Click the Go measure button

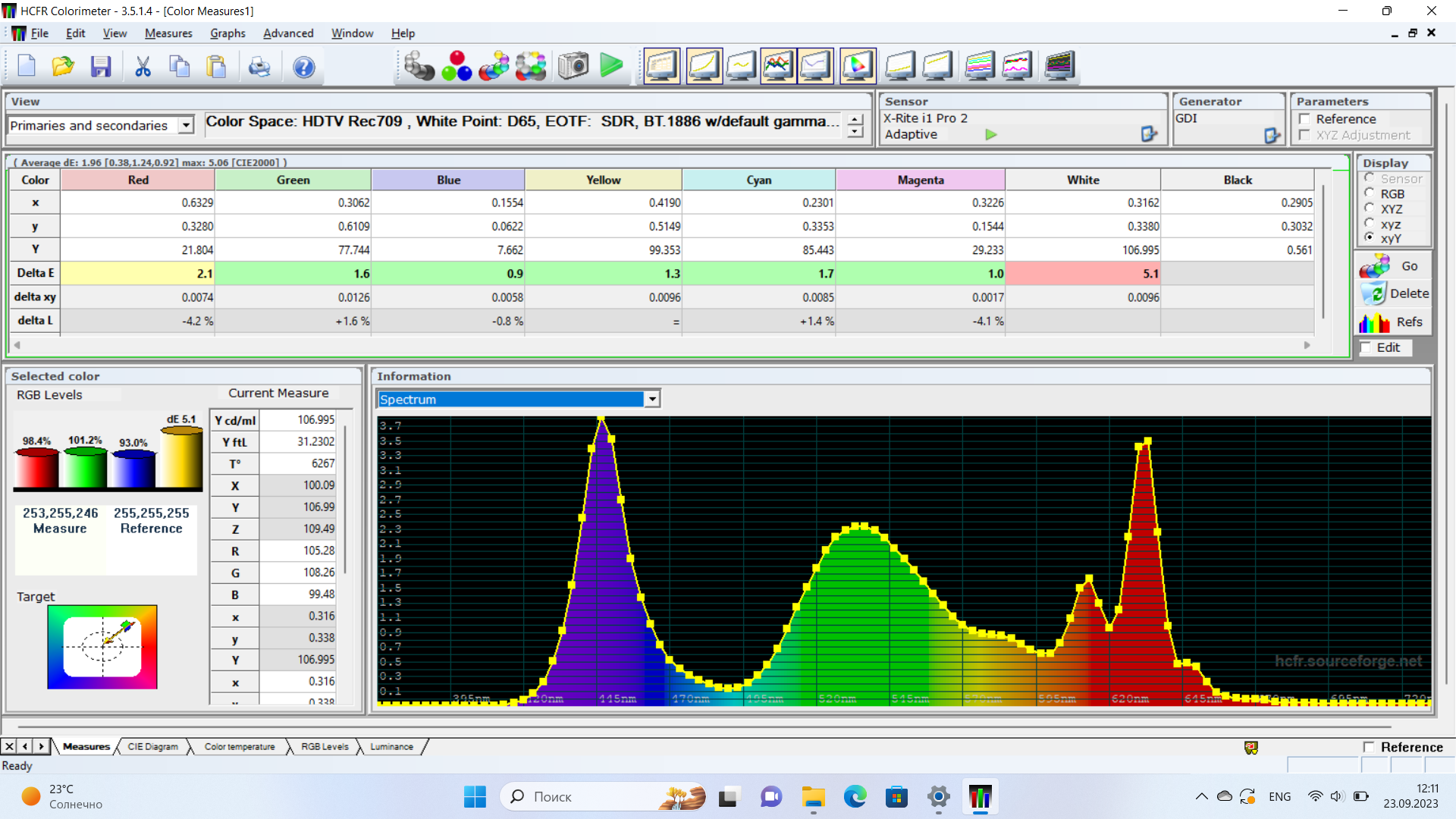[1395, 266]
